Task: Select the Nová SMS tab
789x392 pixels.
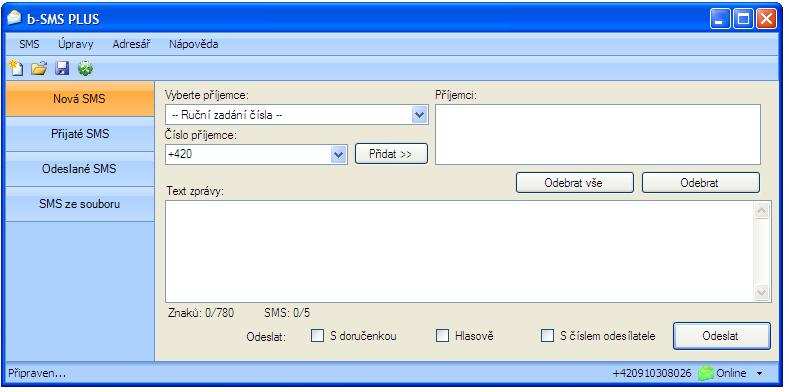Action: (80, 99)
